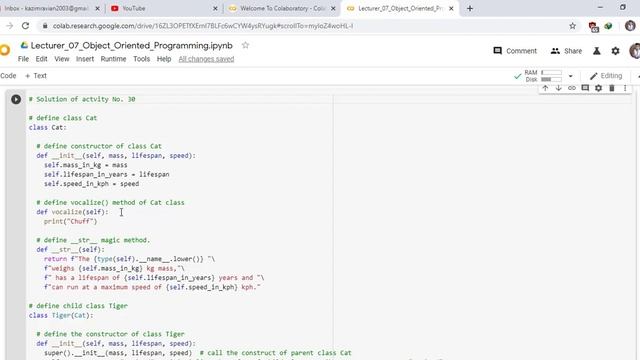Click the 'class Cat:' line
The image size is (640, 360).
[x=47, y=127]
